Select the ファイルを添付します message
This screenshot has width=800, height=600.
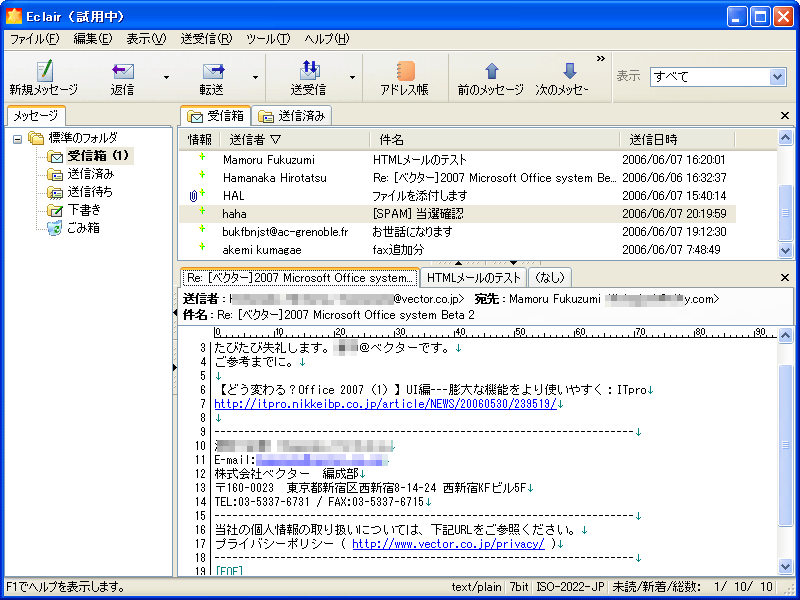458,196
